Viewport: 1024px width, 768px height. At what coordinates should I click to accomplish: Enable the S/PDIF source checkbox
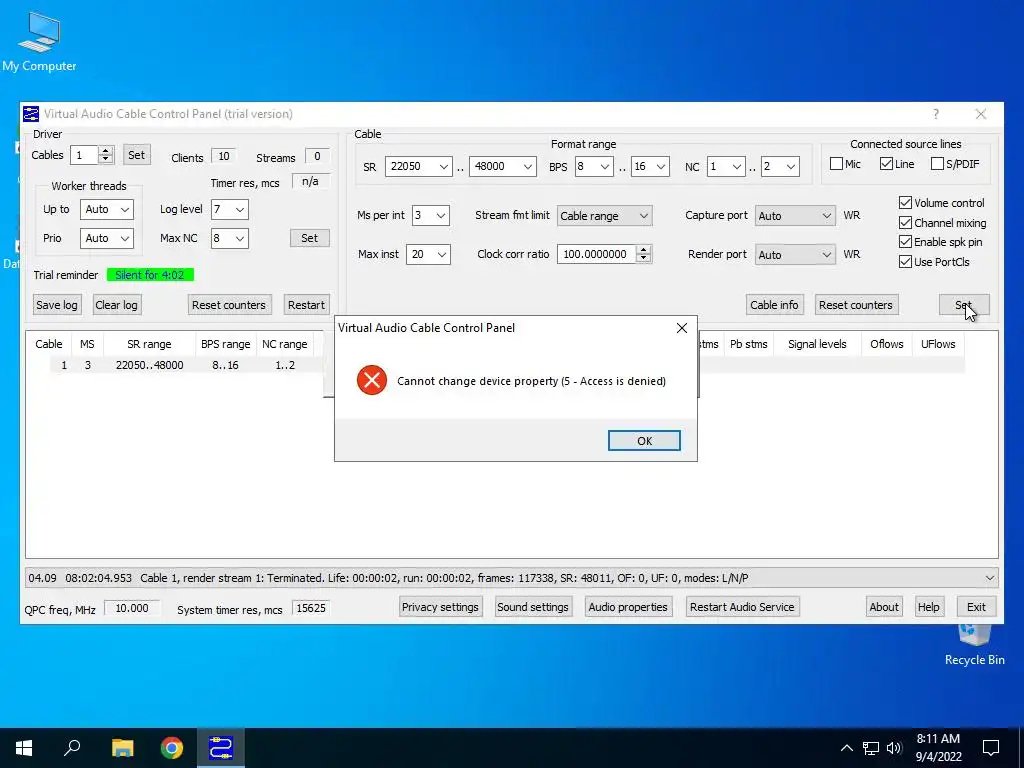point(937,163)
